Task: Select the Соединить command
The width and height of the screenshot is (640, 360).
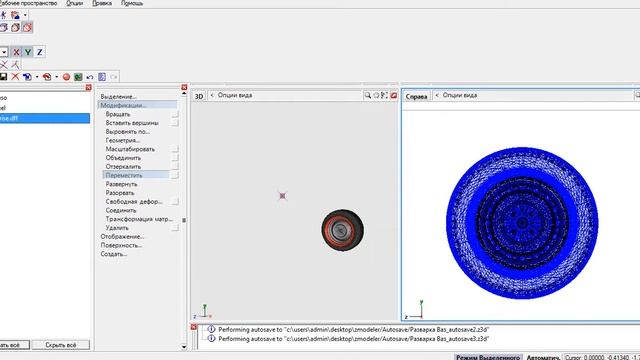Action: pos(121,211)
